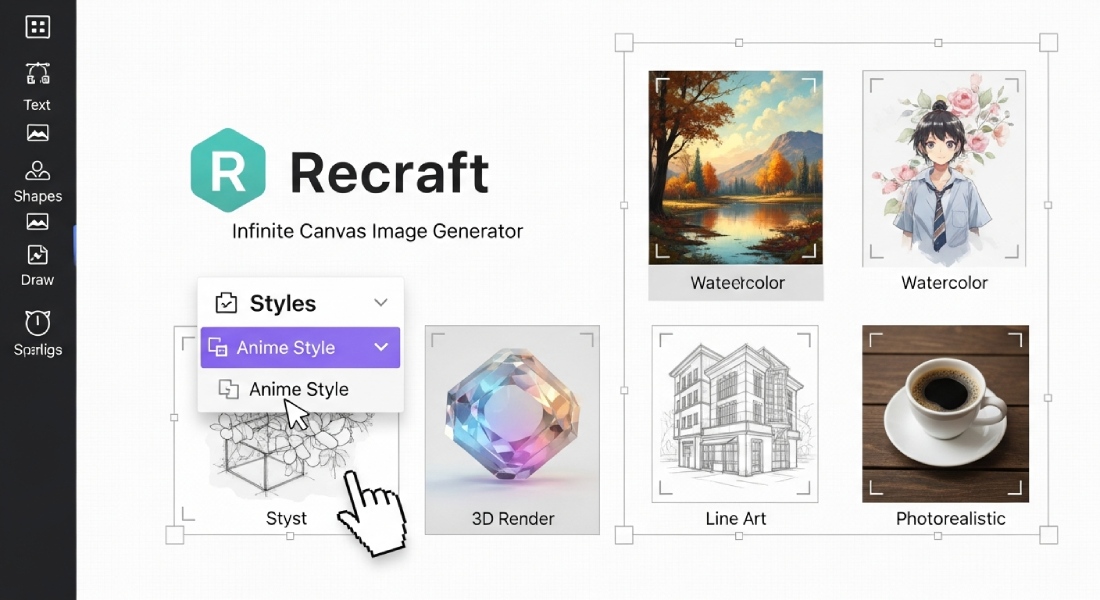
Task: Click the Watercolor caption under anime girl
Action: [x=944, y=283]
